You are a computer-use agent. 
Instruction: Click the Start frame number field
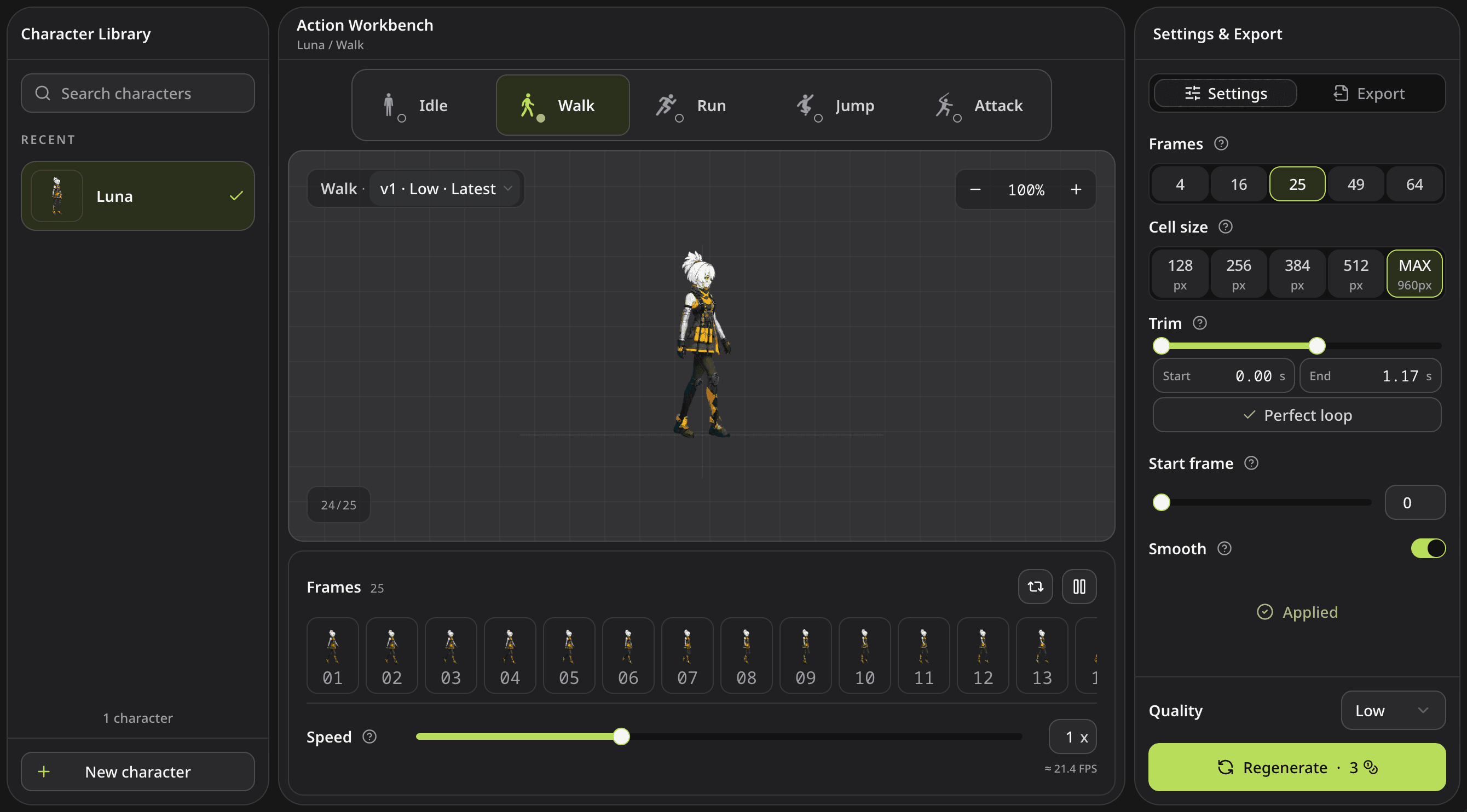click(1414, 502)
